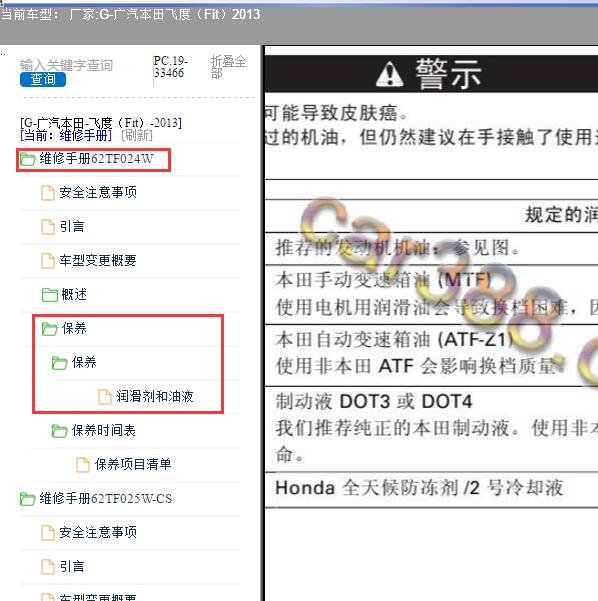Open the 润滑剂和油液 page

click(x=155, y=396)
